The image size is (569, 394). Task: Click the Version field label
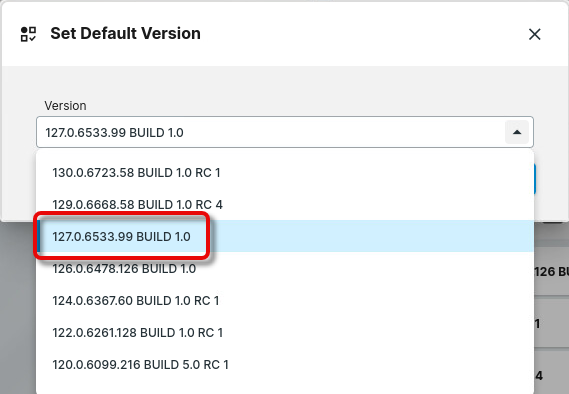pyautogui.click(x=65, y=106)
